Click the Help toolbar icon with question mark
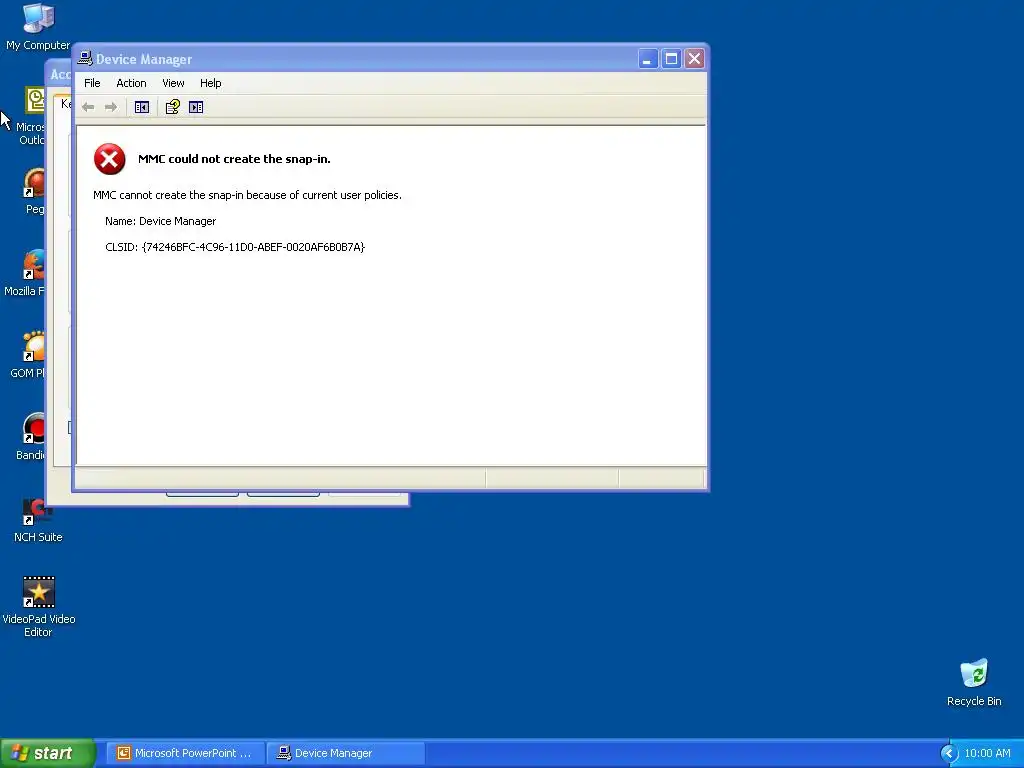This screenshot has width=1024, height=768. [x=172, y=107]
